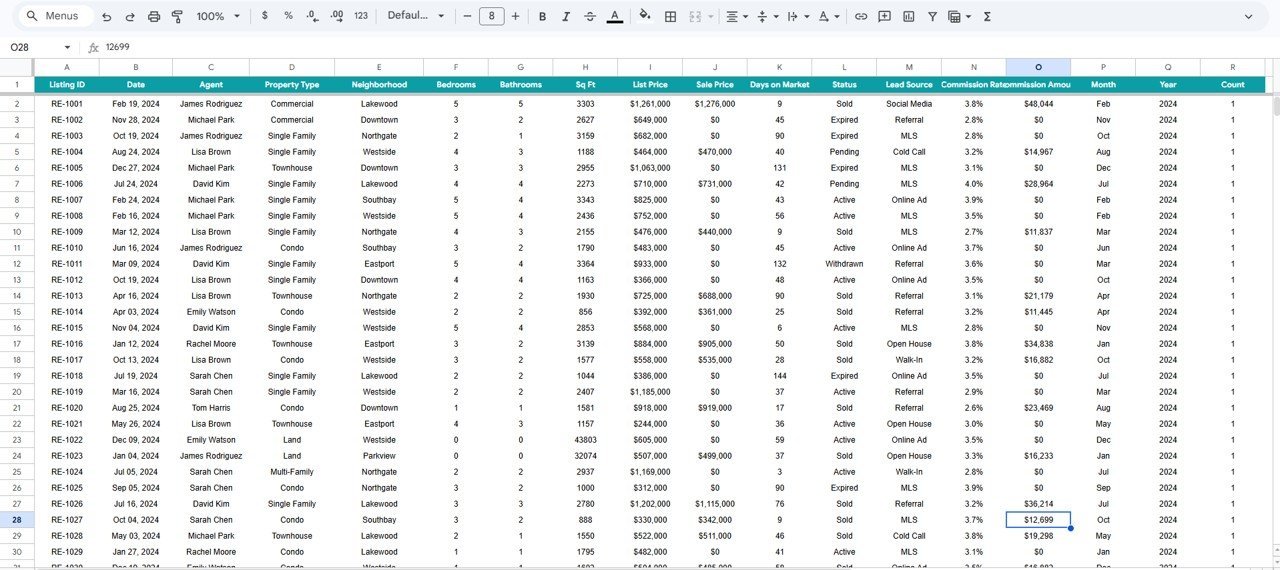Format as currency with dollar button
Image resolution: width=1280 pixels, height=570 pixels.
264,17
